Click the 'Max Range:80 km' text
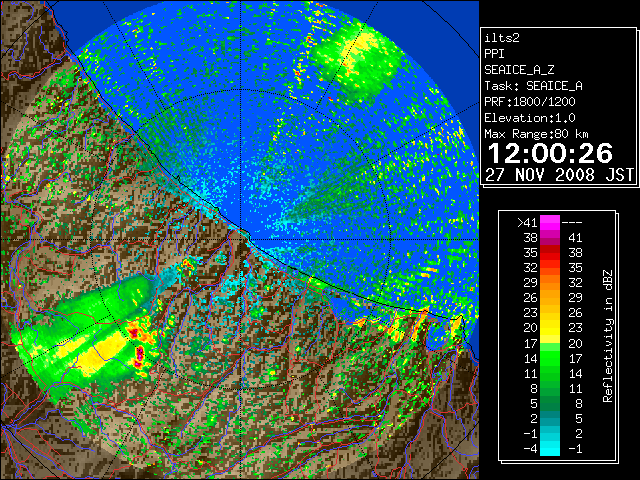The image size is (640, 480). coord(536,134)
